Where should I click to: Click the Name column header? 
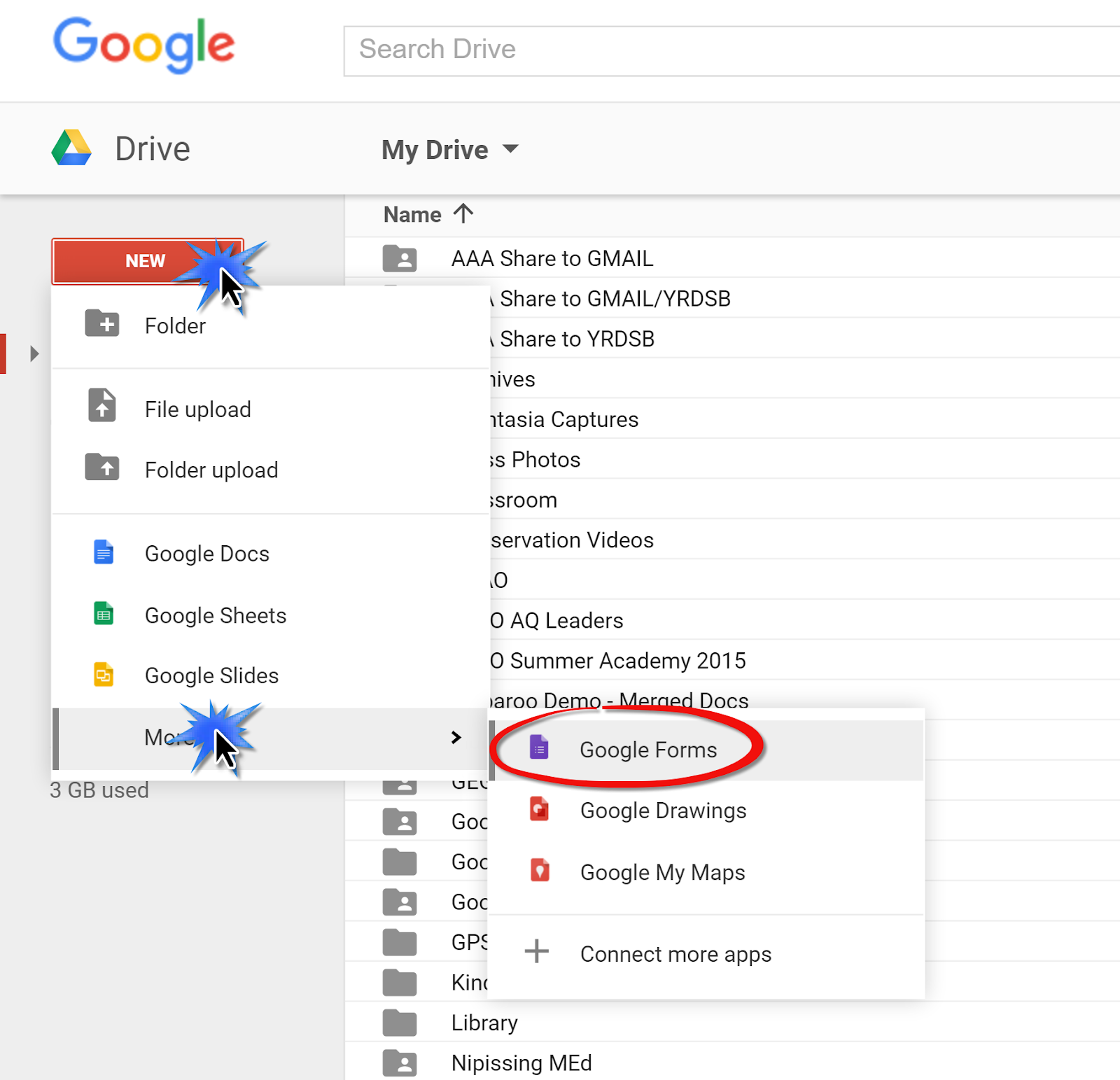(x=412, y=214)
